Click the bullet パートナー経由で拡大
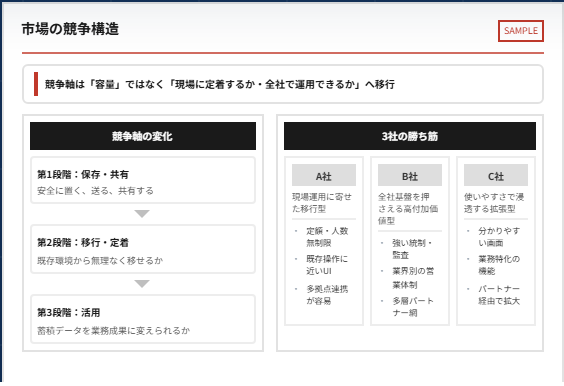This screenshot has width=564, height=386. click(x=499, y=295)
